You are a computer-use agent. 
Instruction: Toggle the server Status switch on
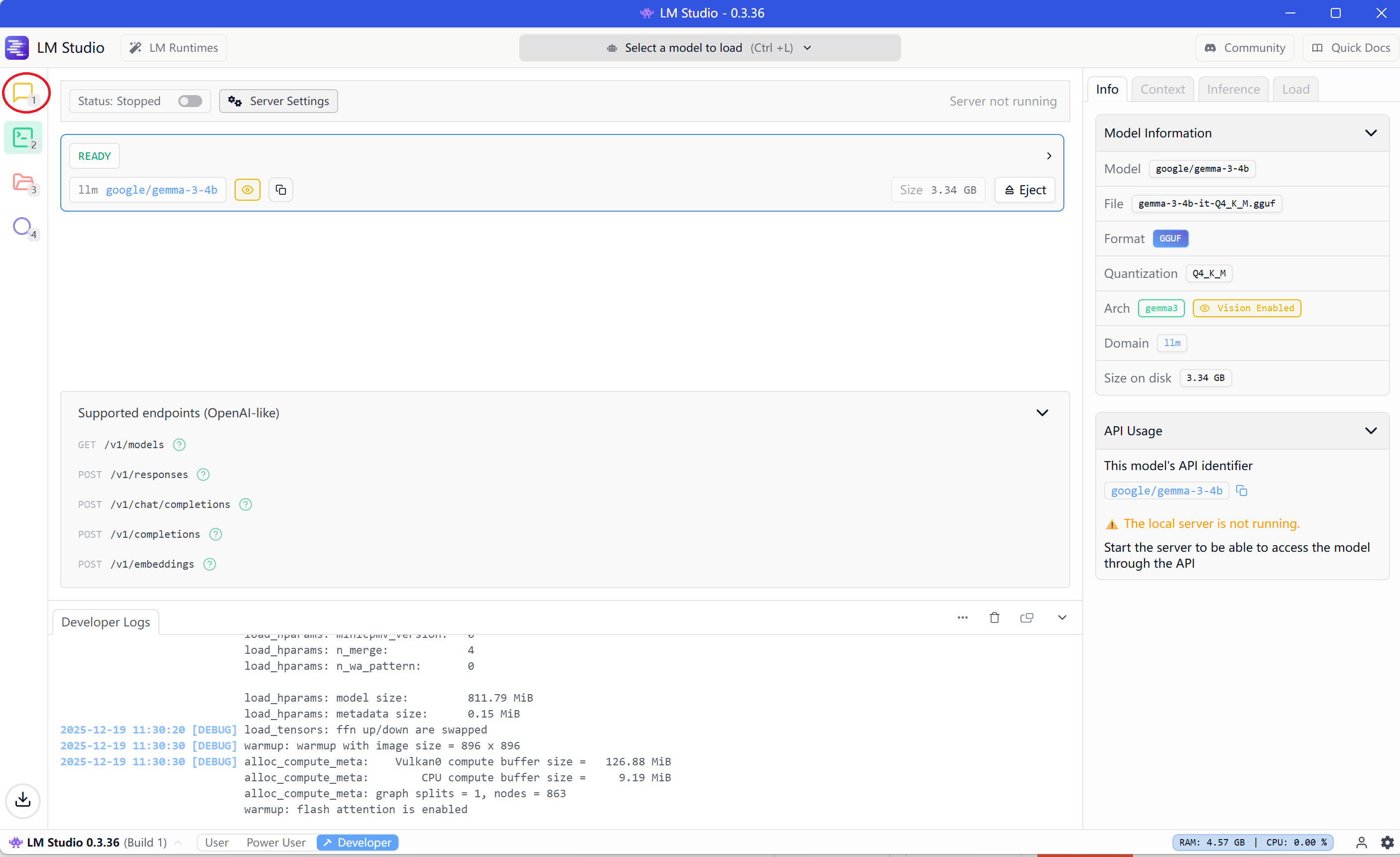[190, 101]
